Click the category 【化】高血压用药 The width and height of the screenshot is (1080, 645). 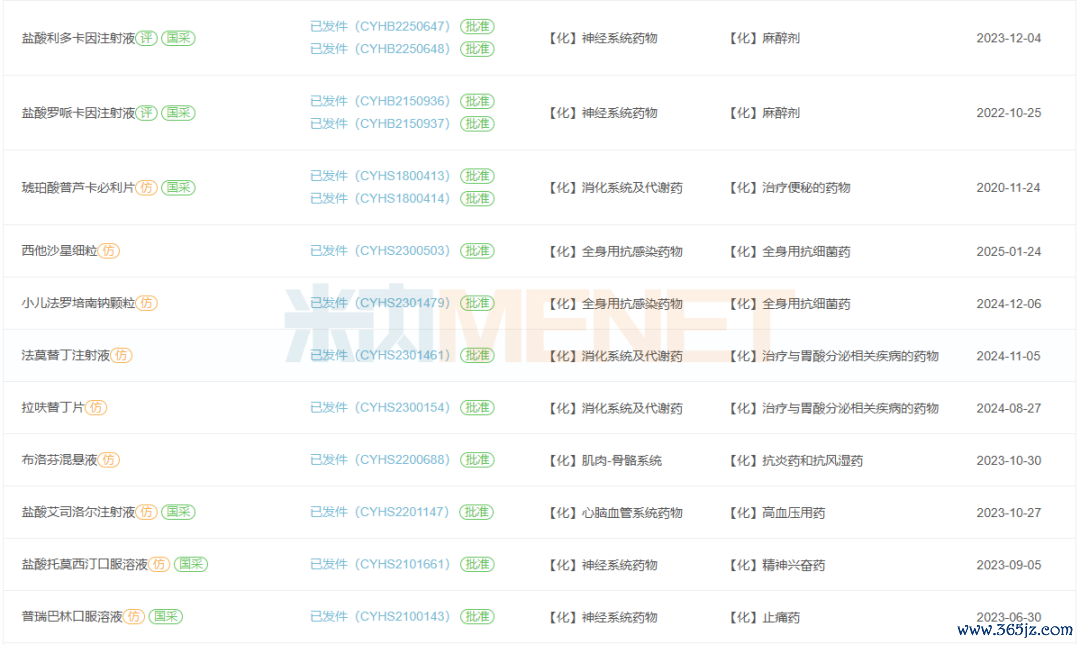[777, 513]
